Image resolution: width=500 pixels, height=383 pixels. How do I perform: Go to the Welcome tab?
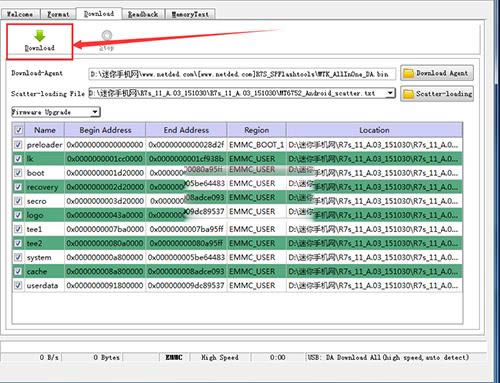pyautogui.click(x=20, y=14)
